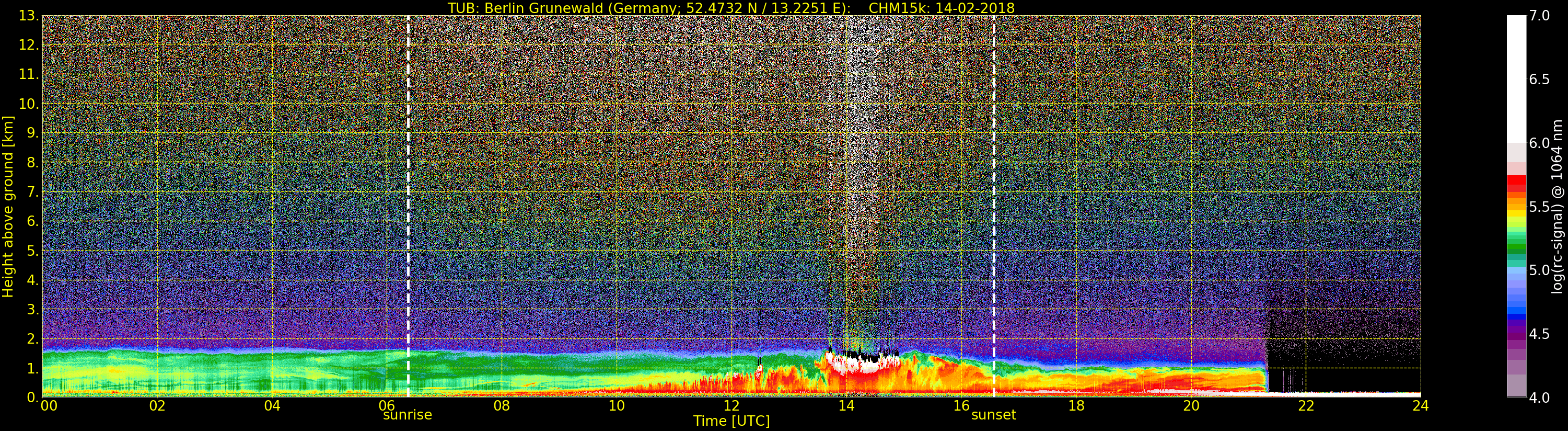Click the height axis tick label '3.'

(x=32, y=309)
